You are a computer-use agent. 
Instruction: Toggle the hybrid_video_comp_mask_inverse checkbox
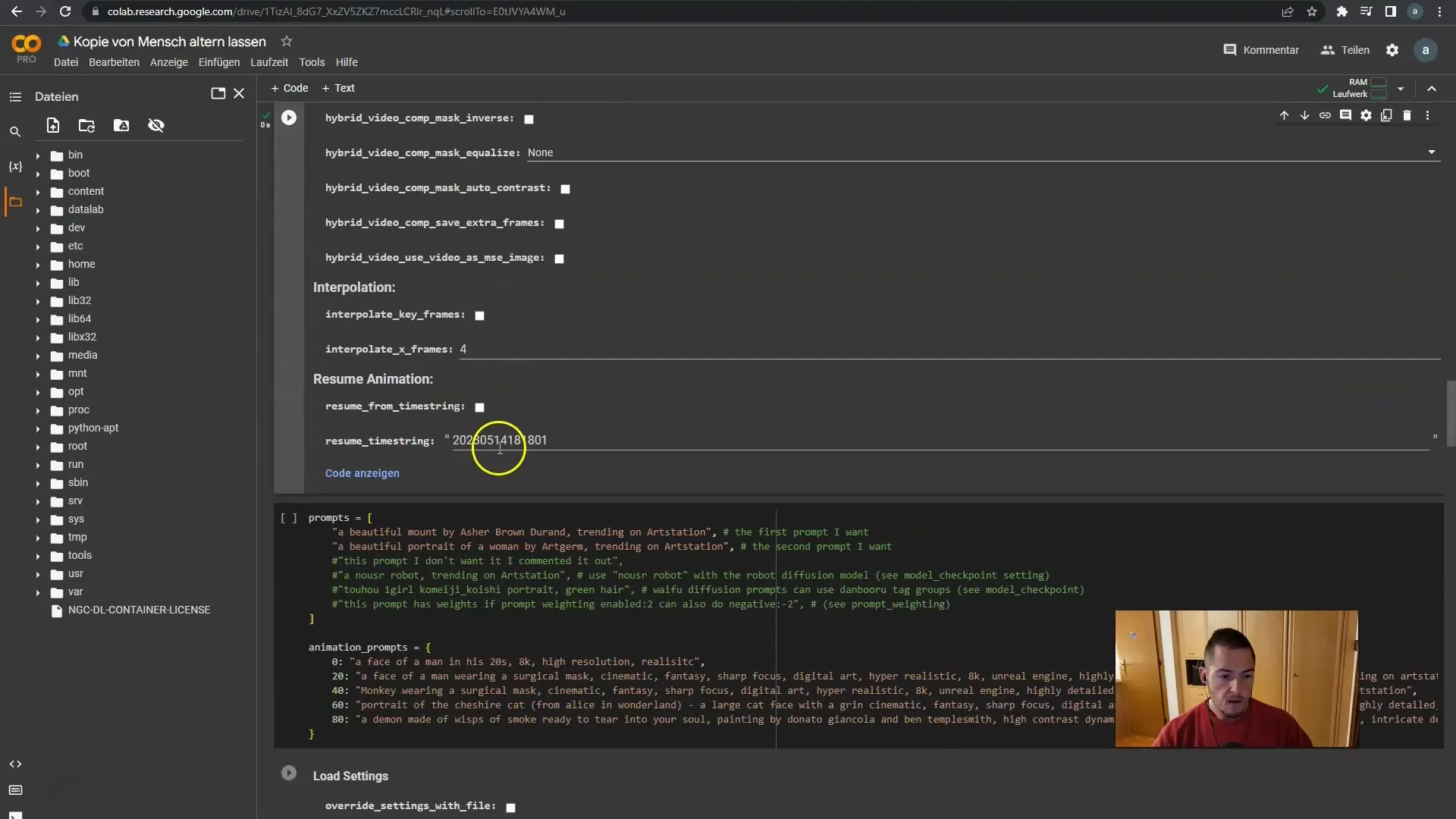click(531, 118)
